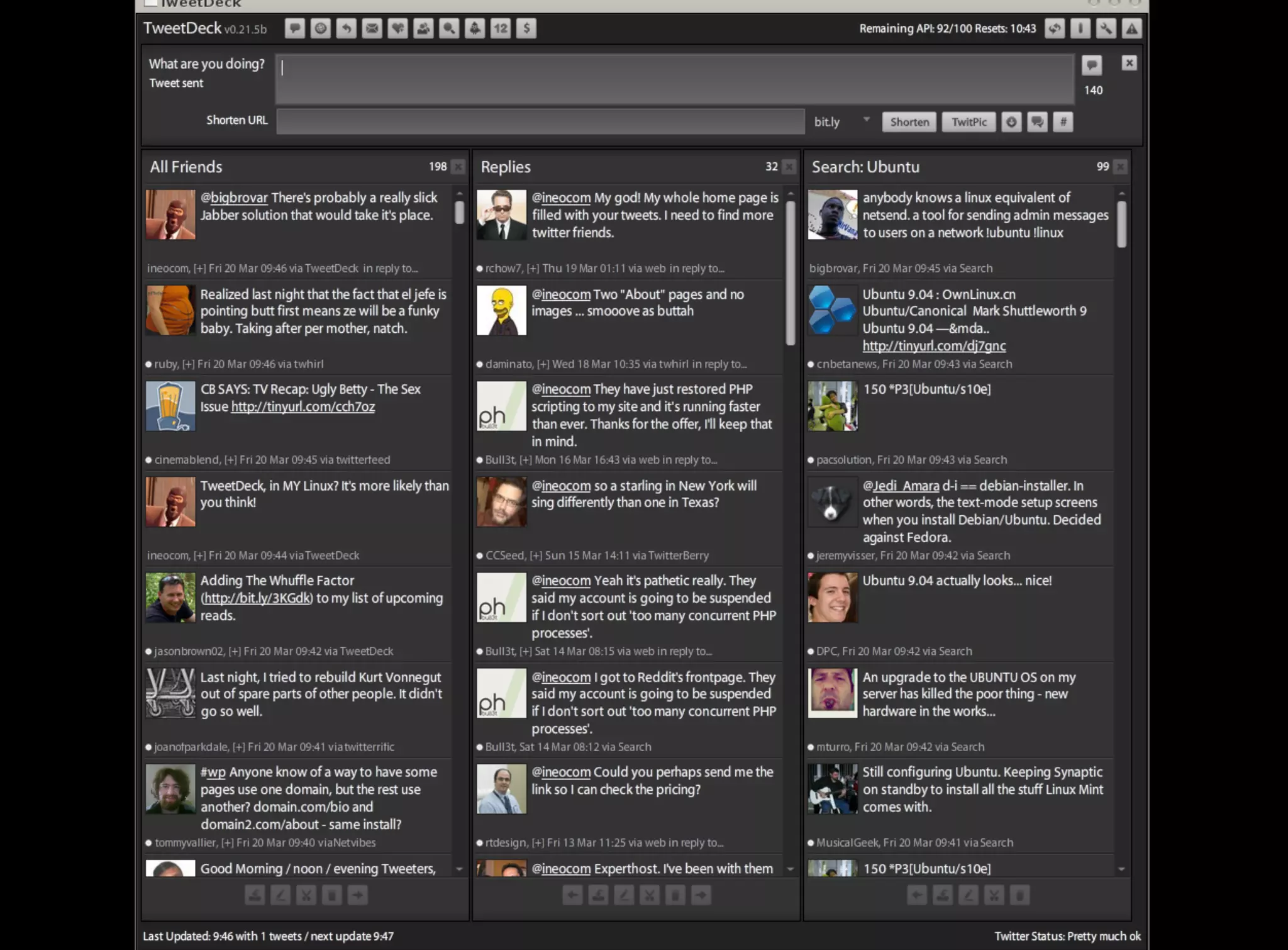The image size is (1288, 950).
Task: Toggle the Replies toolbar arrow icon
Action: [x=346, y=28]
